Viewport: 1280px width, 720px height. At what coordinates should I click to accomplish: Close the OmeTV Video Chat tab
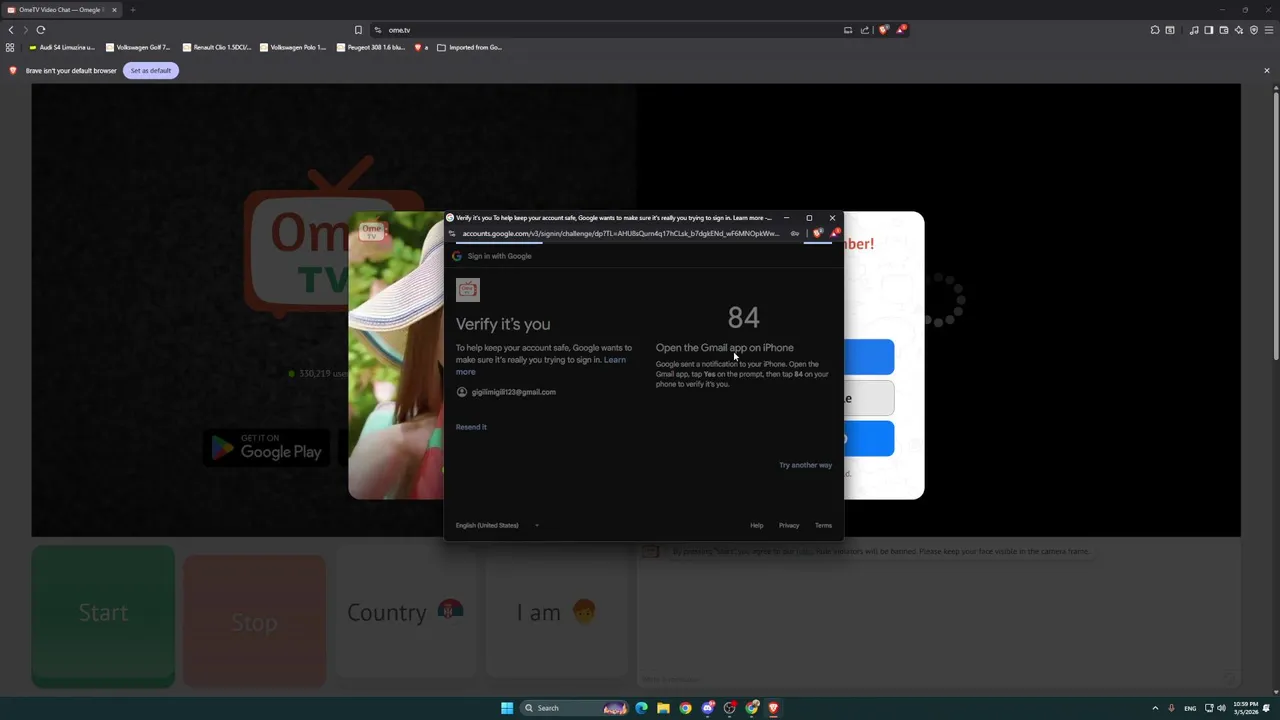pyautogui.click(x=114, y=10)
